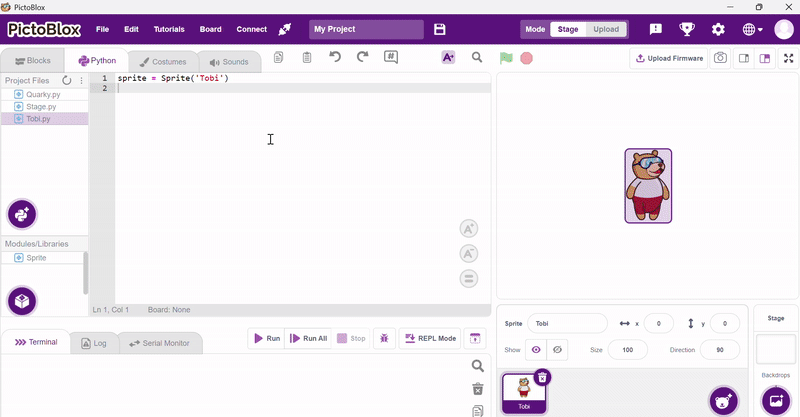Screen dimensions: 800x417
Task: Show the sprite using the eye button
Action: click(537, 350)
